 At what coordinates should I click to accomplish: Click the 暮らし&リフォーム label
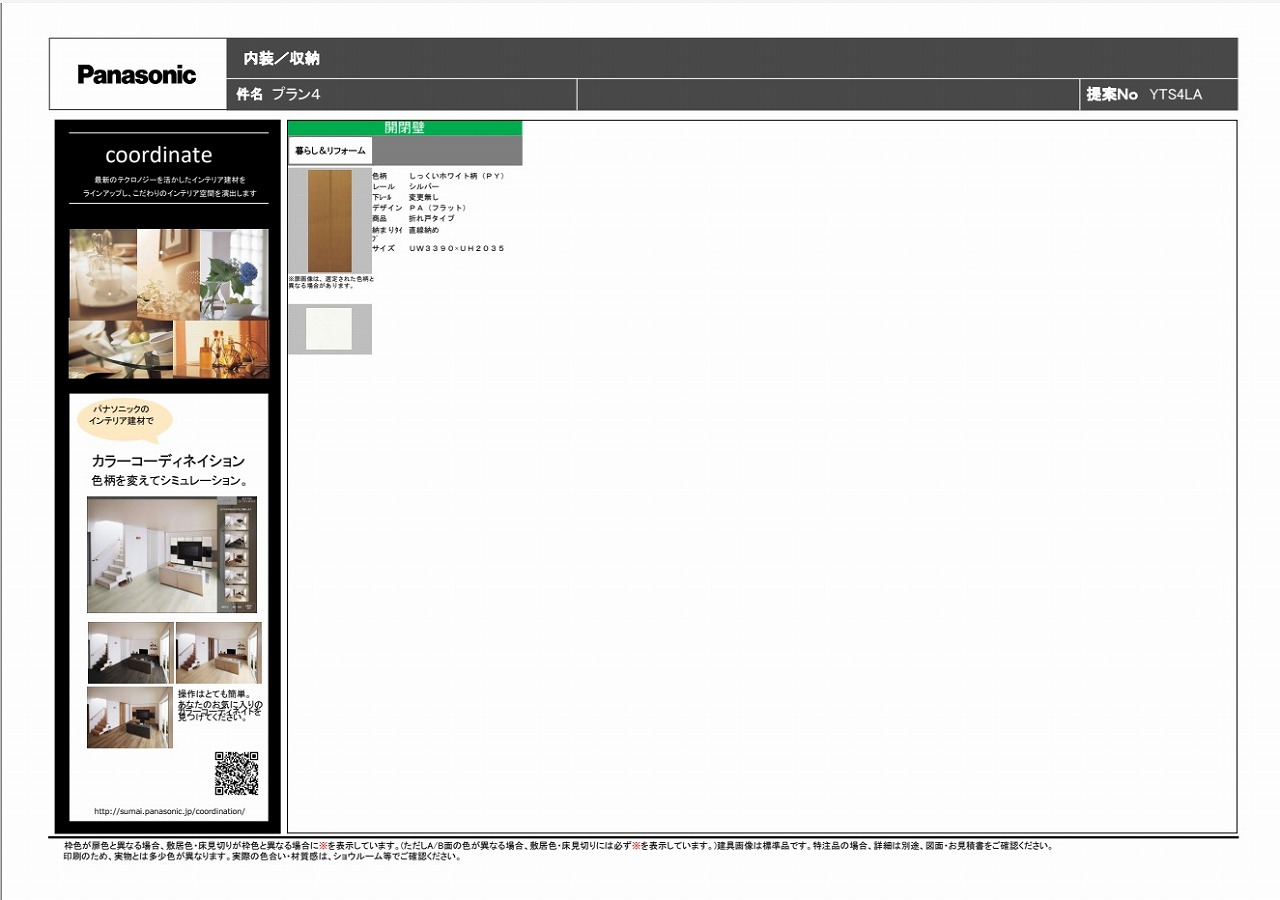330,151
